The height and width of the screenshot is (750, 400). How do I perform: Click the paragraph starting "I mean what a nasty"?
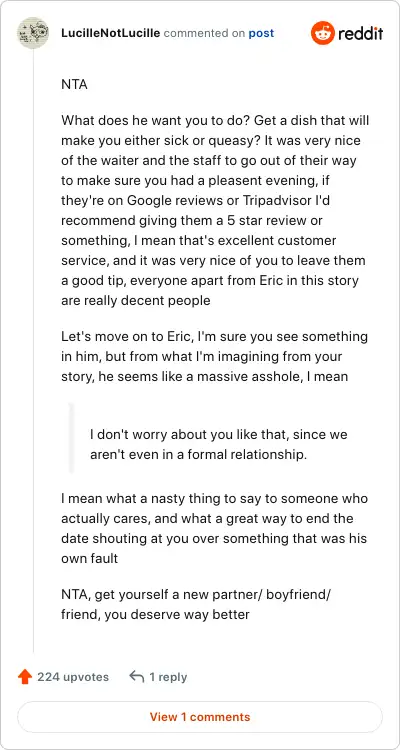(x=214, y=528)
